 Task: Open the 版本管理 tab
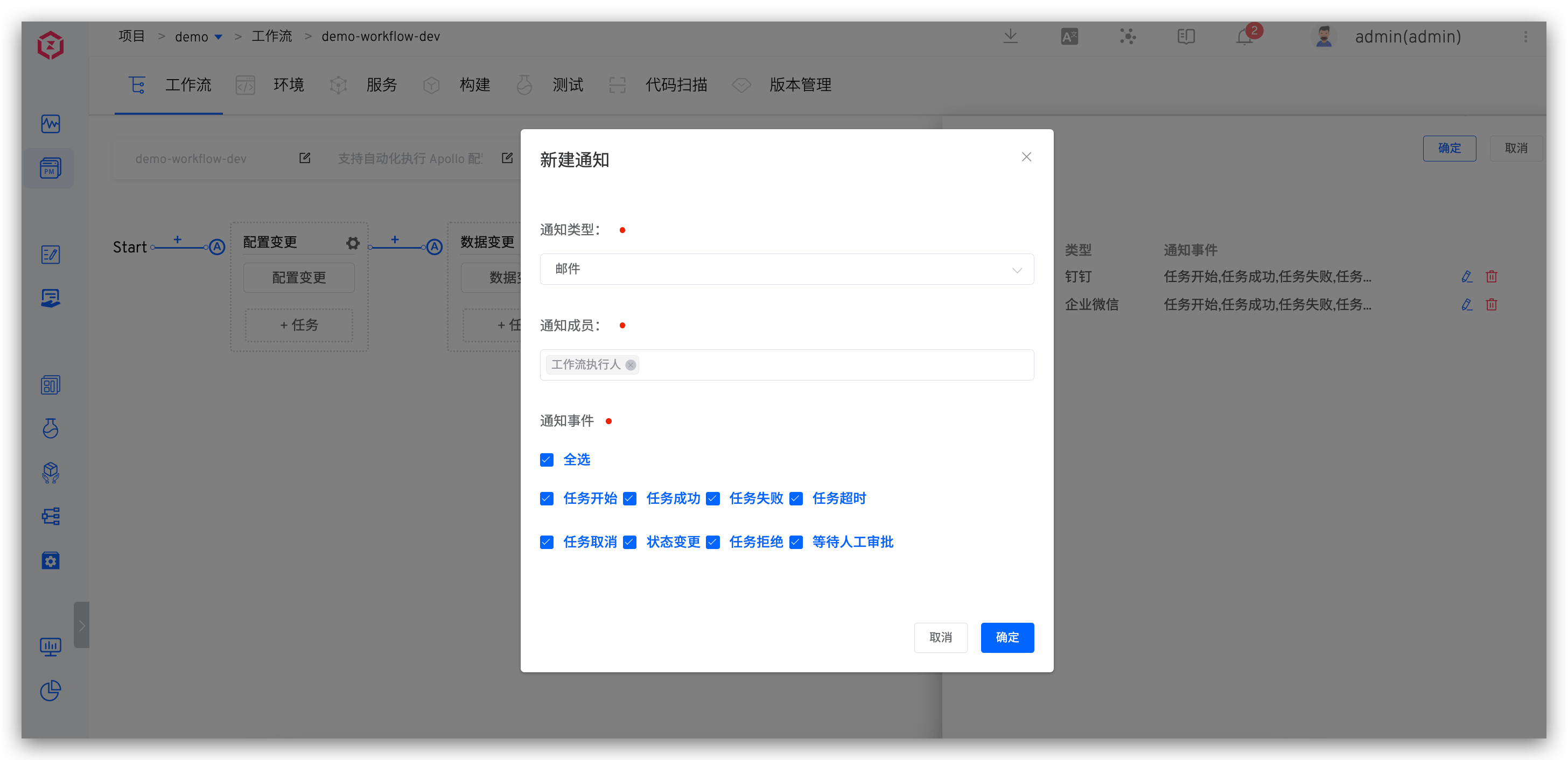pos(800,85)
